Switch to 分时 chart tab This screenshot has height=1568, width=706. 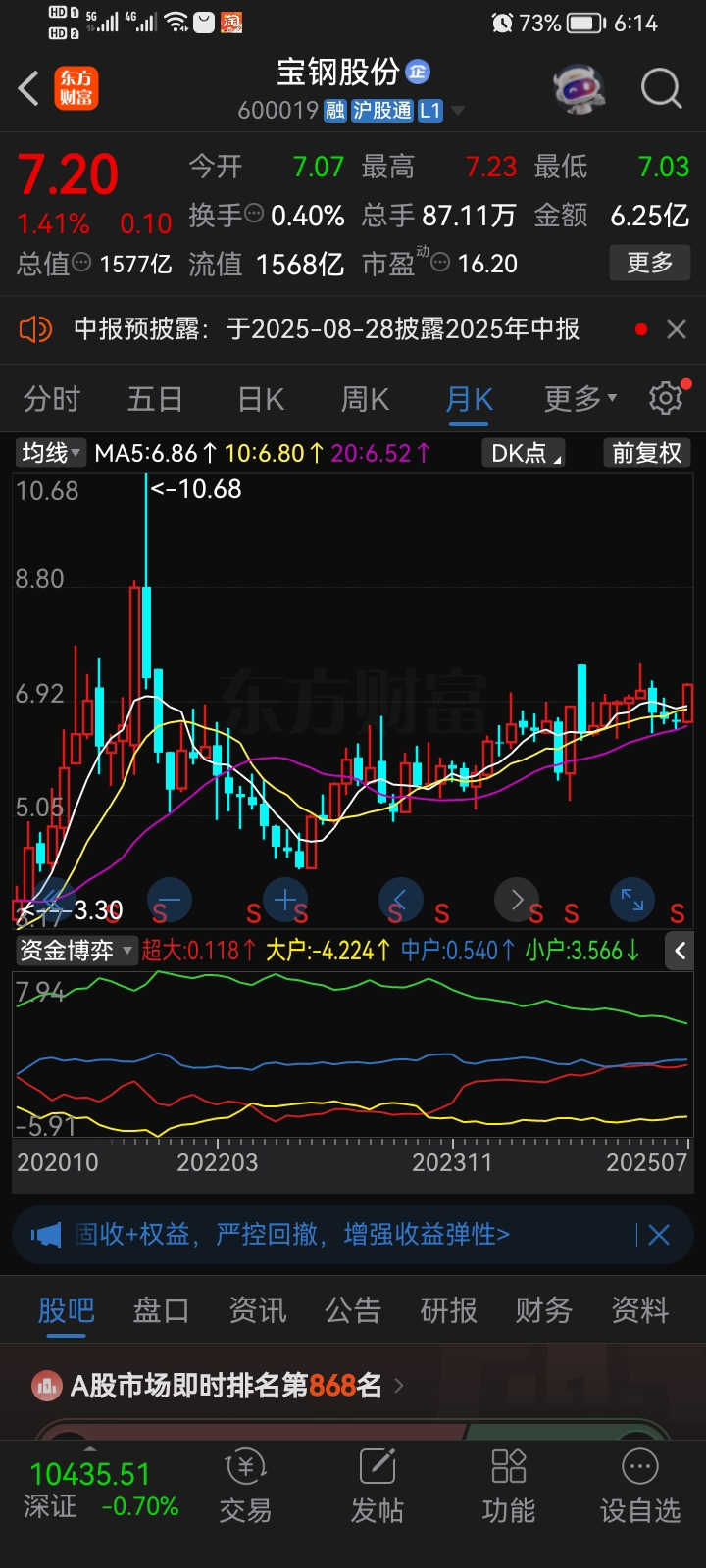51,399
